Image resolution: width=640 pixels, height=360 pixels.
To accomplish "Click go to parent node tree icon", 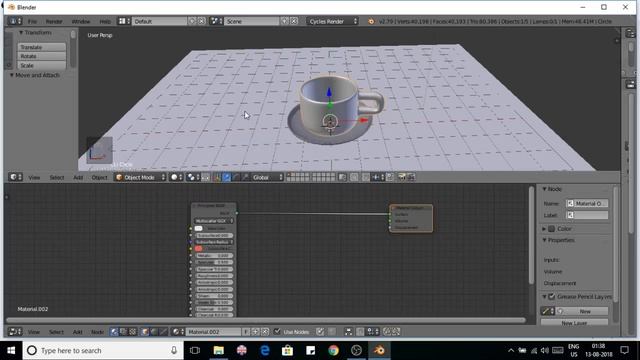I will pyautogui.click(x=332, y=332).
